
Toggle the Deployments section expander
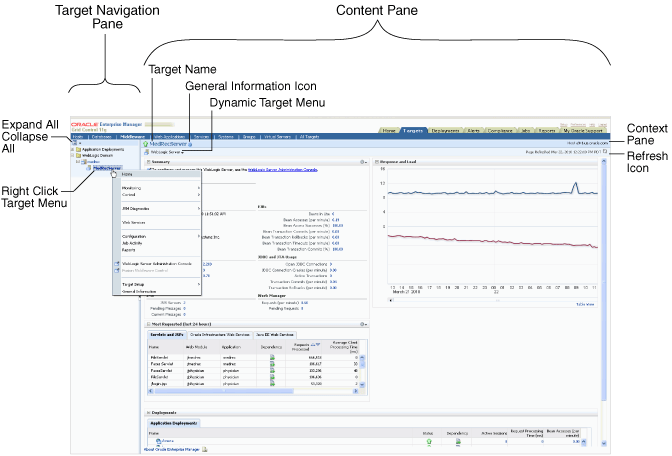tap(149, 413)
